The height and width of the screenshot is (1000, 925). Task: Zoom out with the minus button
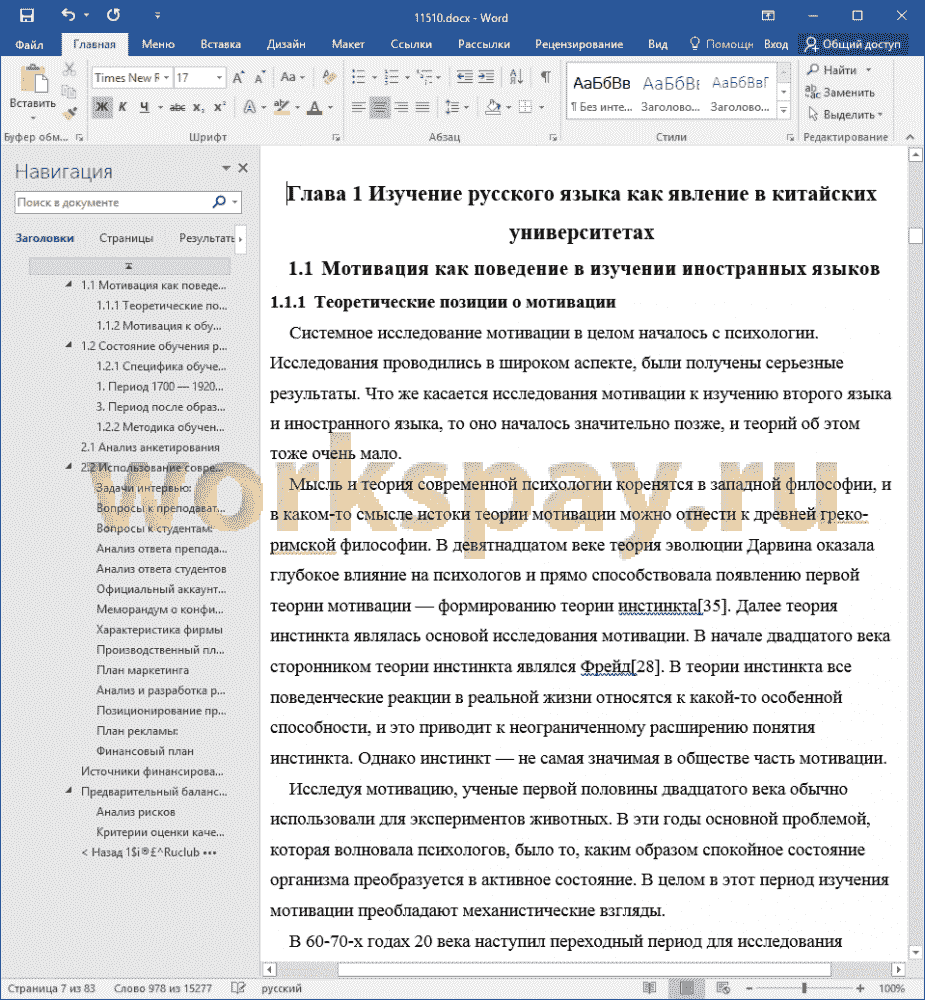pos(749,989)
